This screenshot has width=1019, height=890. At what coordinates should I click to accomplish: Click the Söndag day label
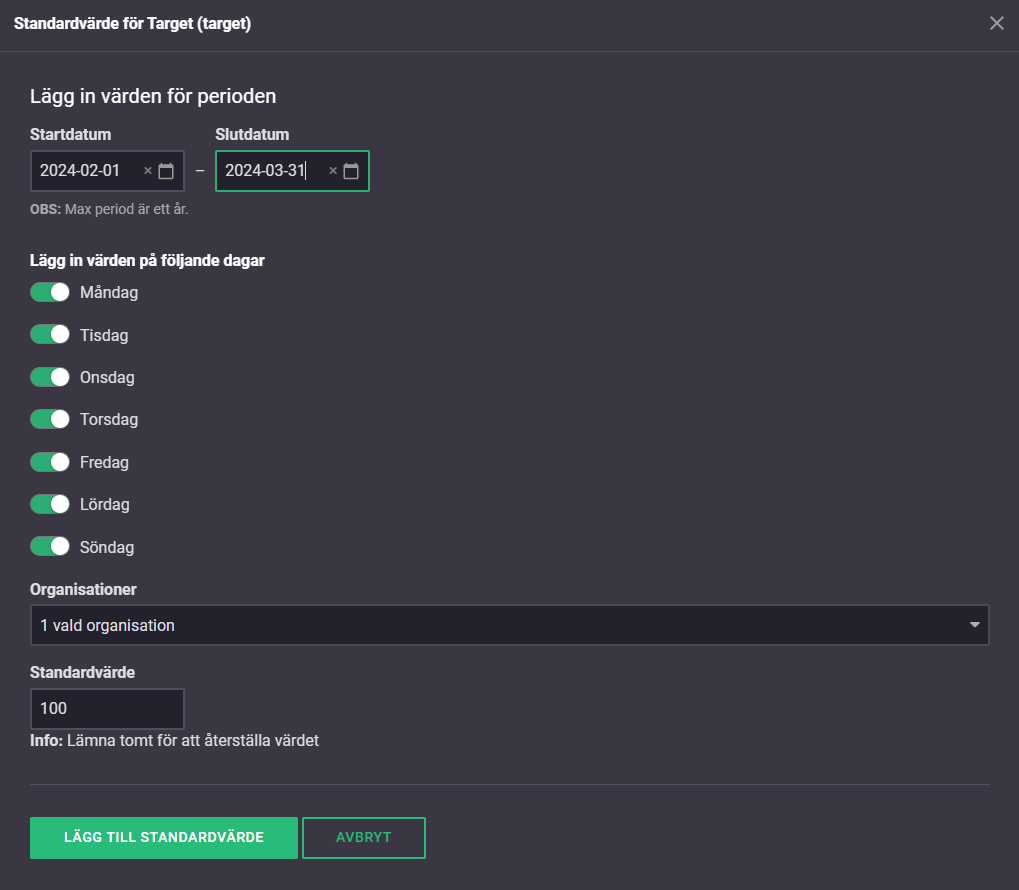pyautogui.click(x=107, y=547)
